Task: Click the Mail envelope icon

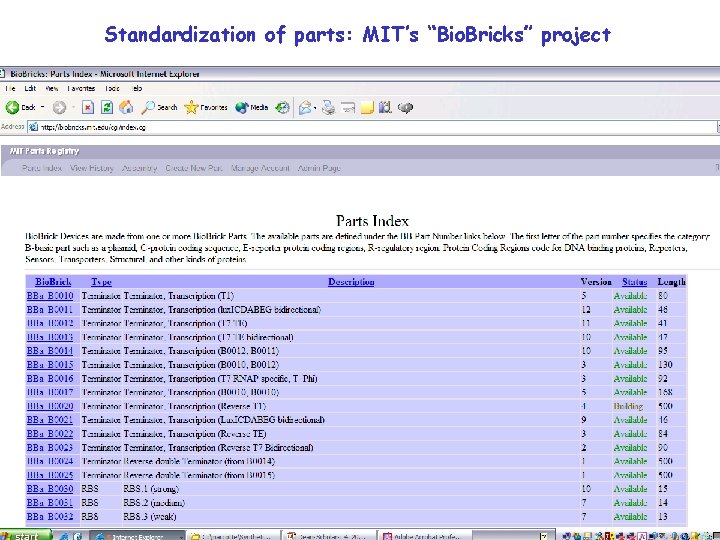Action: 305,107
